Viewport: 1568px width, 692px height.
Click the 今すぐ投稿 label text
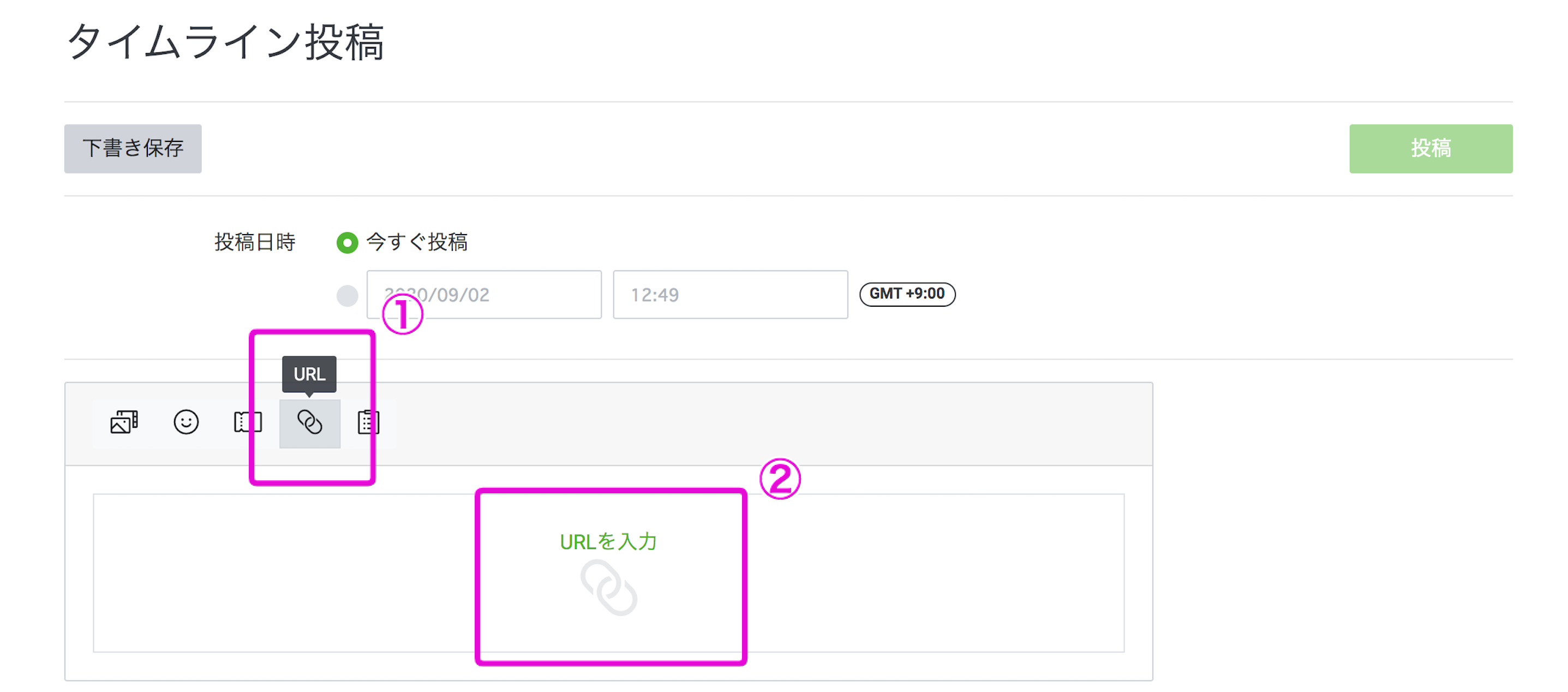(x=417, y=242)
